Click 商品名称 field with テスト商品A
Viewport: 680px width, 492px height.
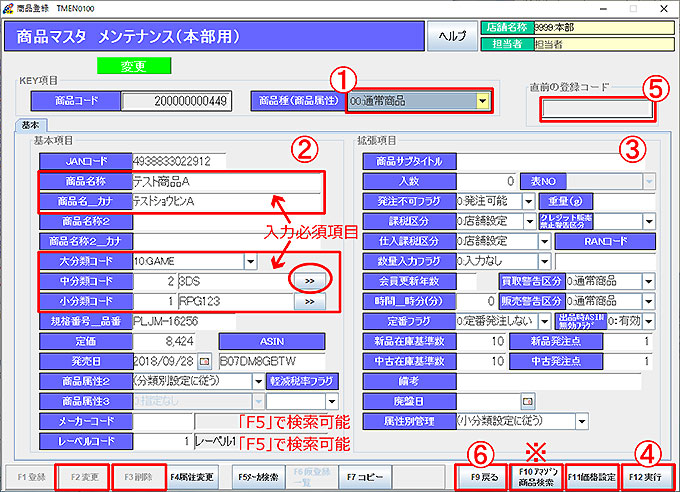(227, 181)
